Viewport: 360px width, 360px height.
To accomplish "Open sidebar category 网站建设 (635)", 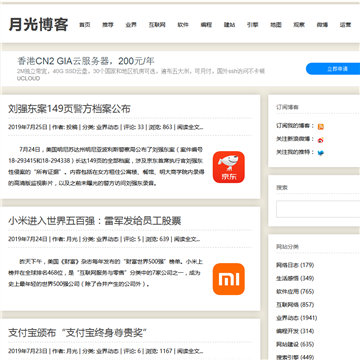I will [x=295, y=344].
